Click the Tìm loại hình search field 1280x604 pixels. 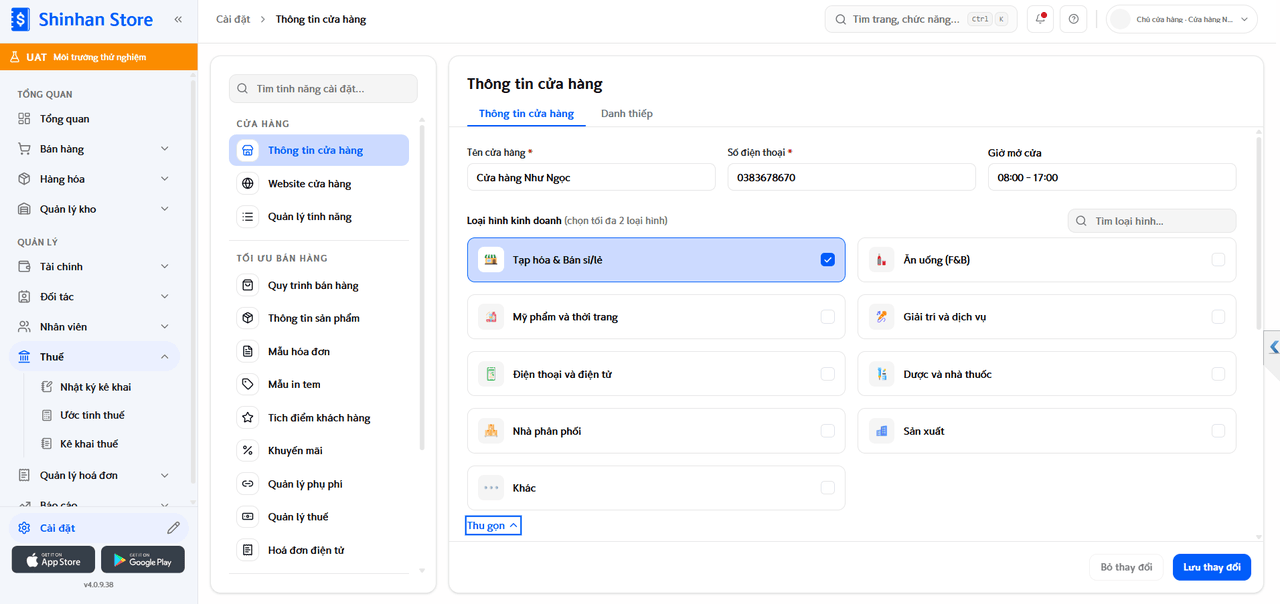[x=1152, y=221]
